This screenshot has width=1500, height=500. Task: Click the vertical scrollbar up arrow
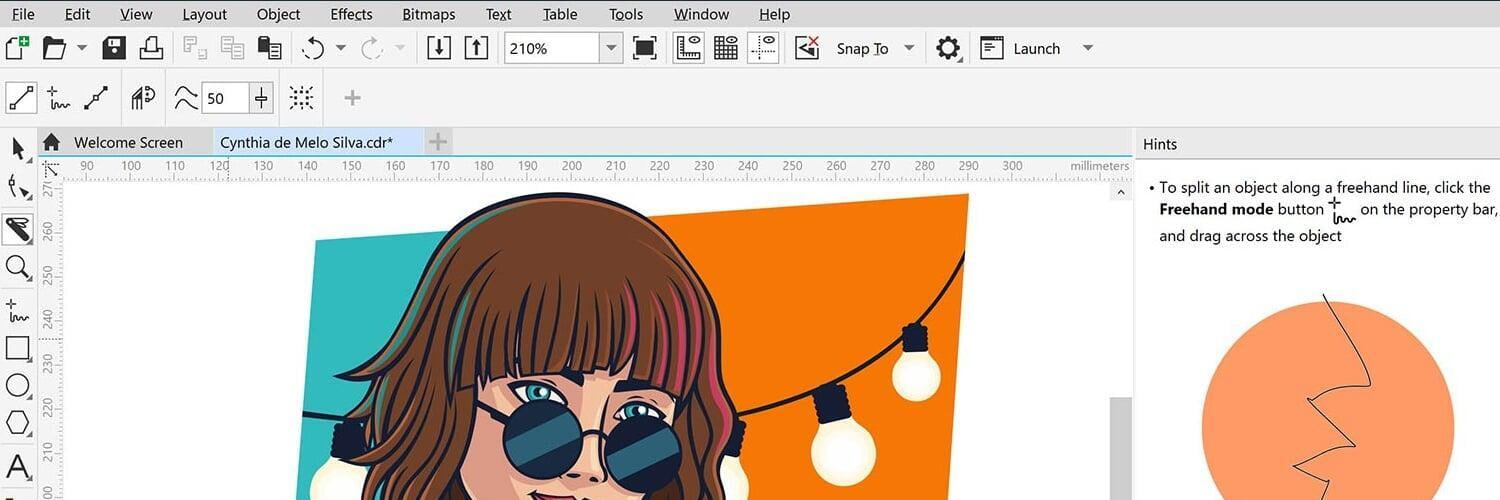point(1120,192)
